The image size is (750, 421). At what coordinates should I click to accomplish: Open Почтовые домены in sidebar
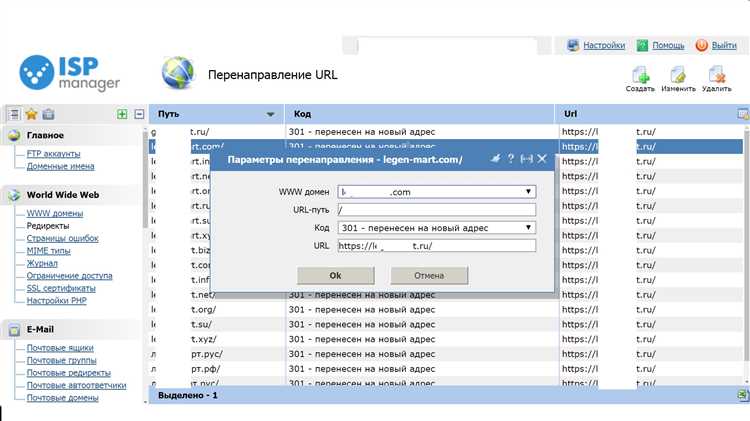click(63, 398)
